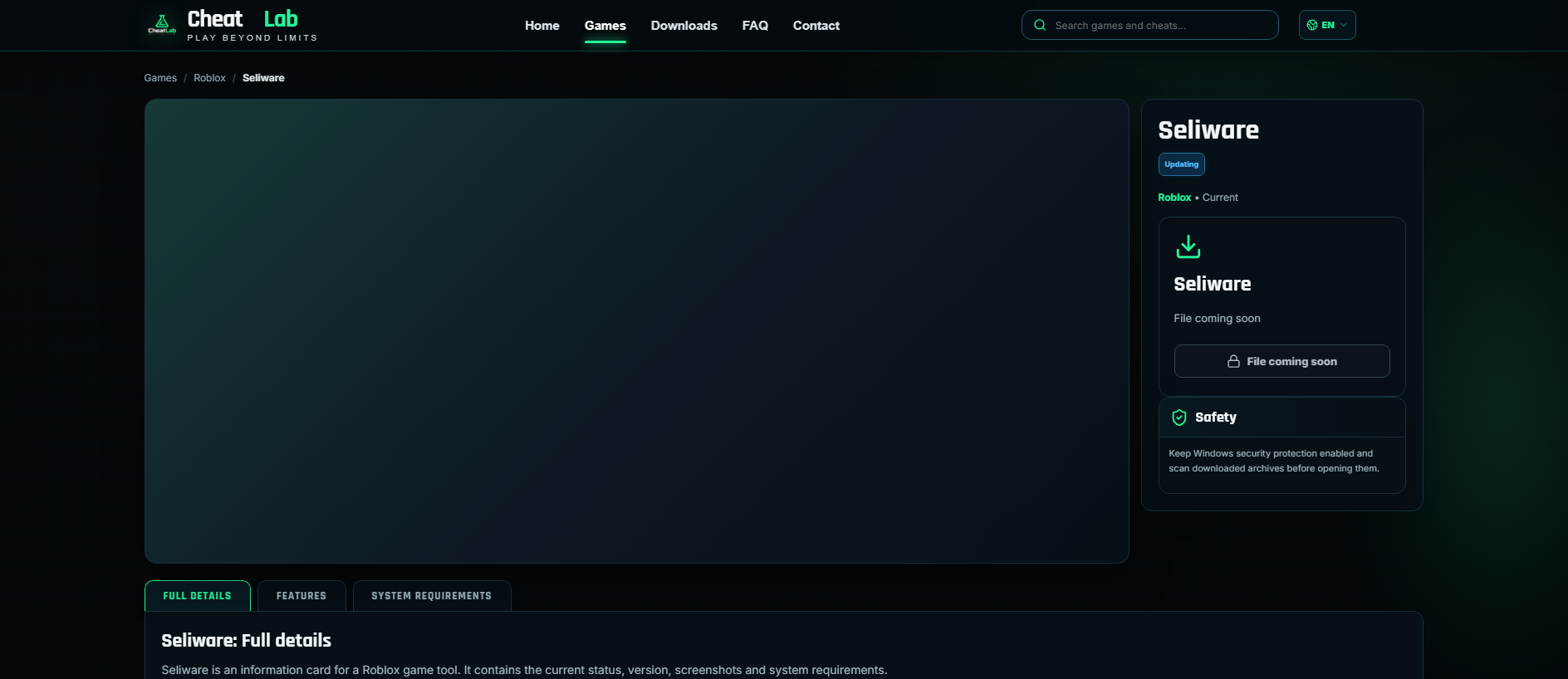Click the green download arrow icon

tap(1188, 247)
